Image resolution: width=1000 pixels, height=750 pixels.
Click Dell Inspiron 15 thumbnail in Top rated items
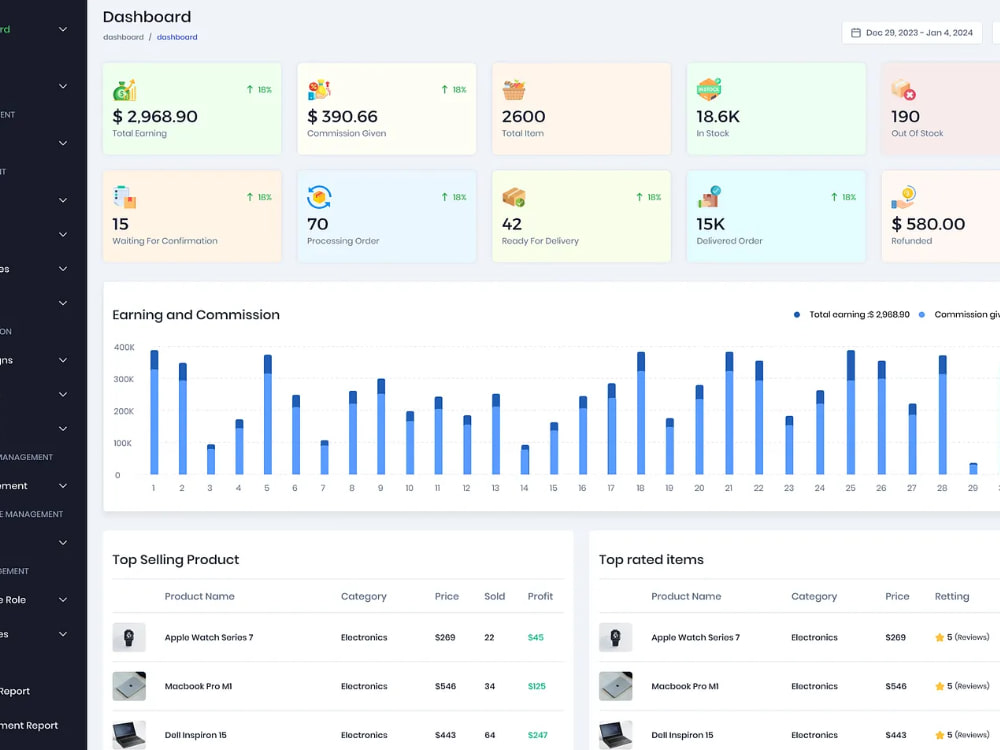615,735
